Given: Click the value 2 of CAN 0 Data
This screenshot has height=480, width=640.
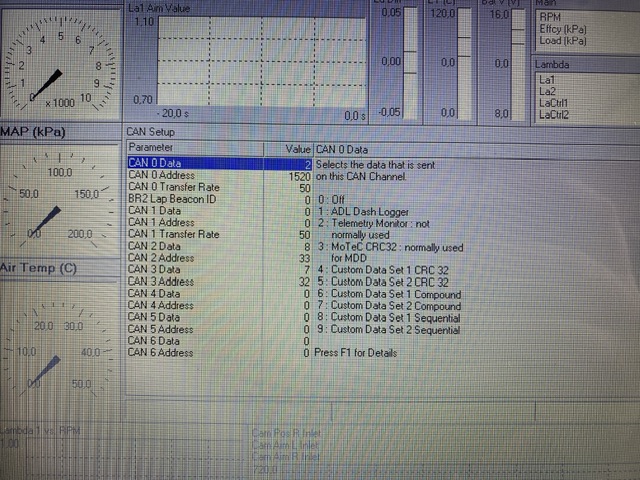Looking at the screenshot, I should [308, 165].
